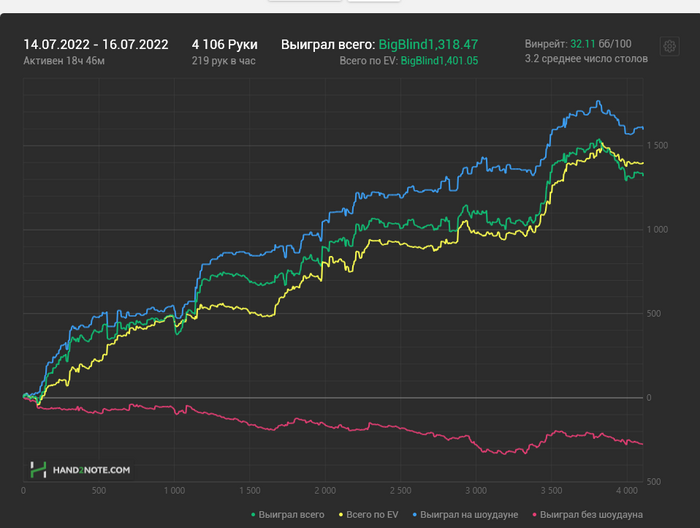Click the Hand2Note logo icon

click(x=38, y=470)
